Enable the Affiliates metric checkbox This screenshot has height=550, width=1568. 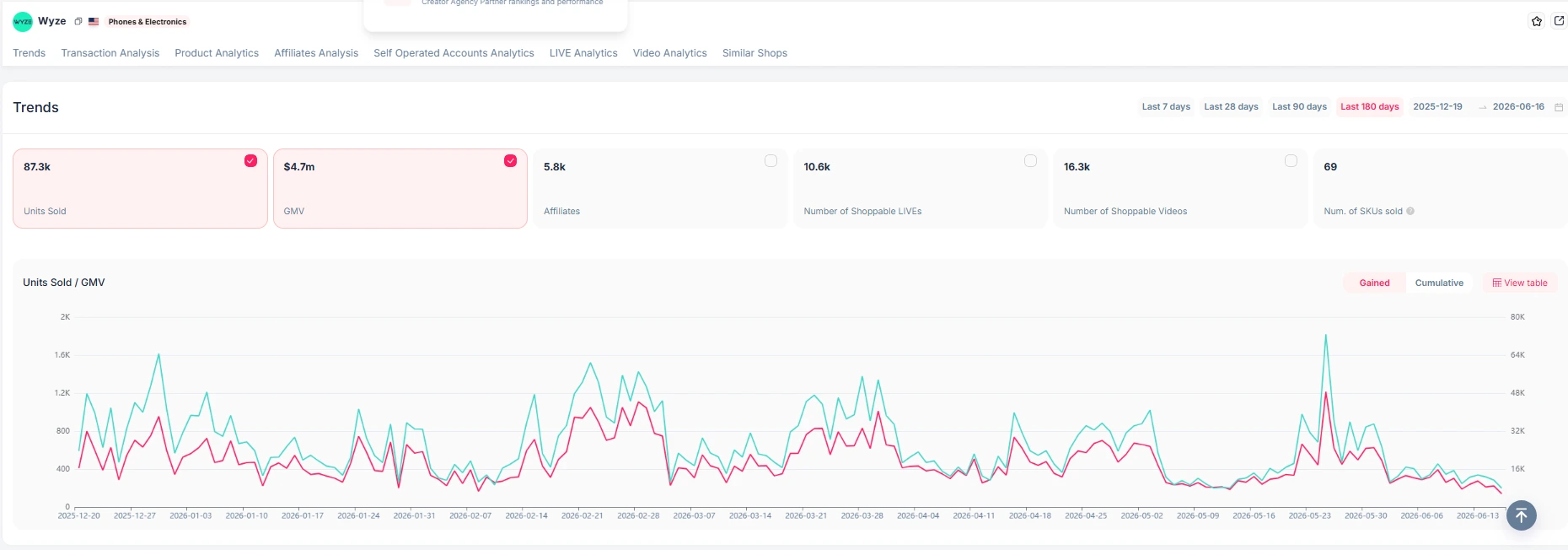[771, 161]
